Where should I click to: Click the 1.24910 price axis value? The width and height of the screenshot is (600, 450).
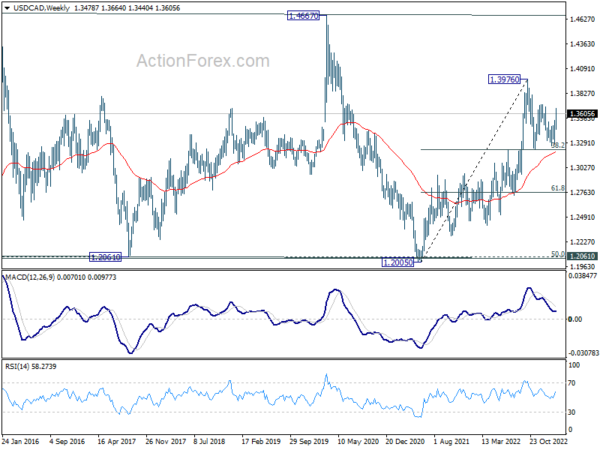(583, 217)
